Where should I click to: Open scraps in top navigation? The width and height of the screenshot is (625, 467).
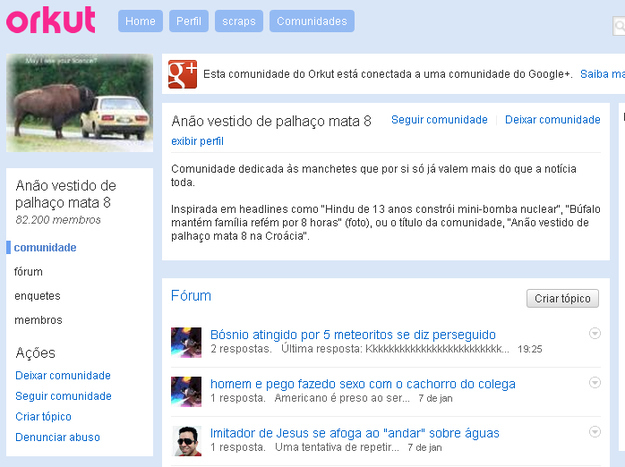[238, 21]
